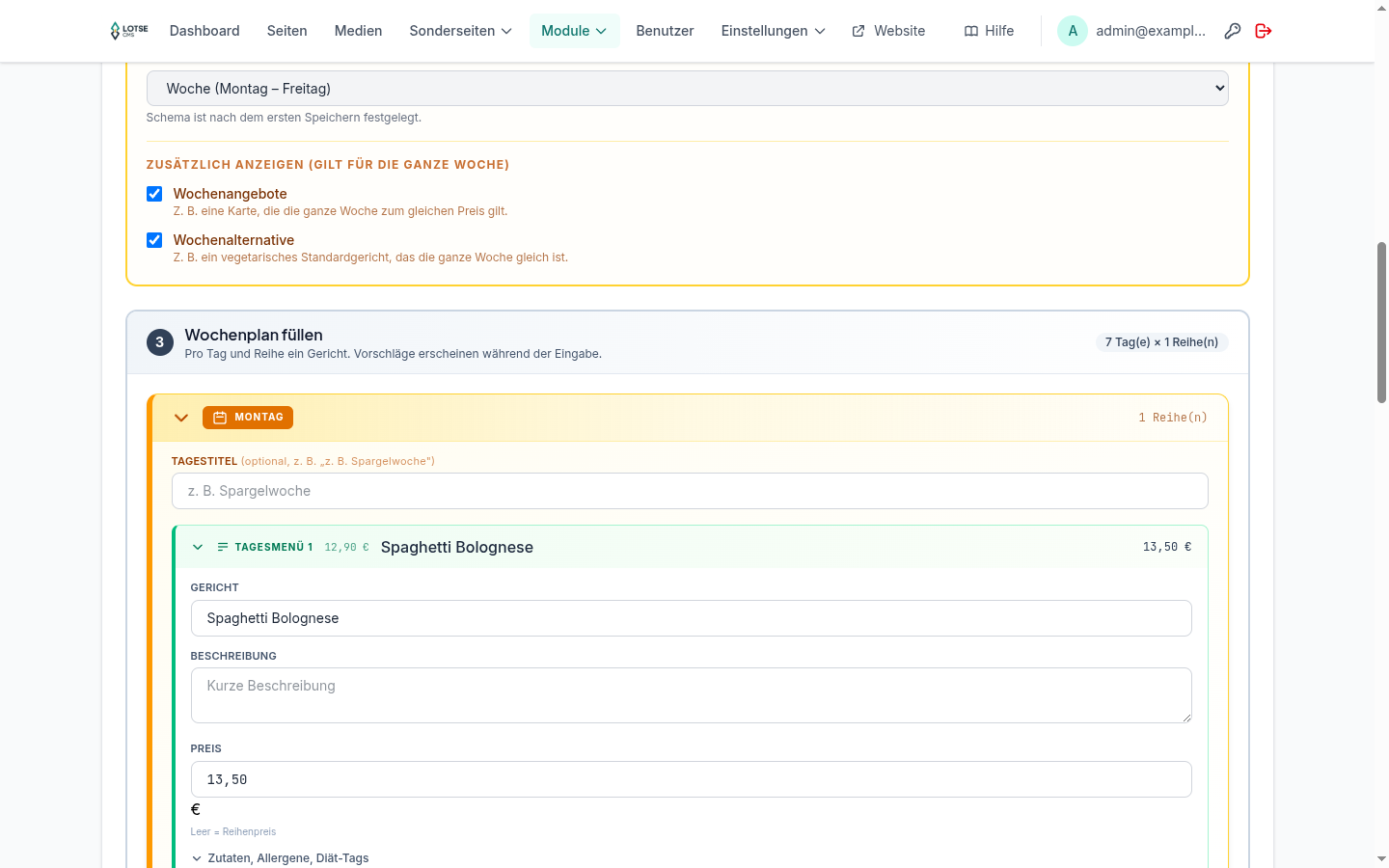Click the Tagestitel input field
Screen dimensions: 1389x868
pos(690,491)
